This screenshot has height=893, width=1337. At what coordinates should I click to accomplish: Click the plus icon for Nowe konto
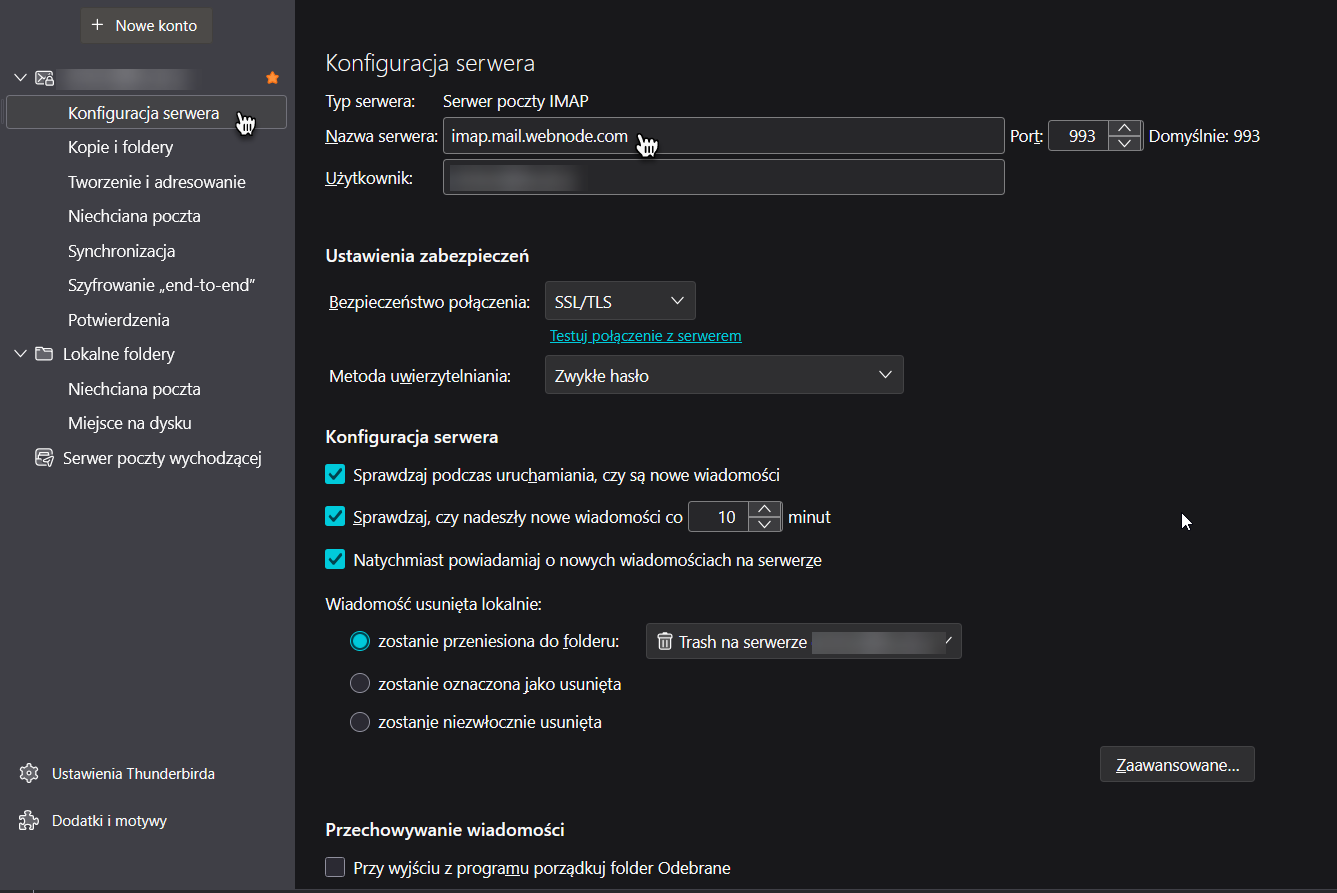click(97, 25)
